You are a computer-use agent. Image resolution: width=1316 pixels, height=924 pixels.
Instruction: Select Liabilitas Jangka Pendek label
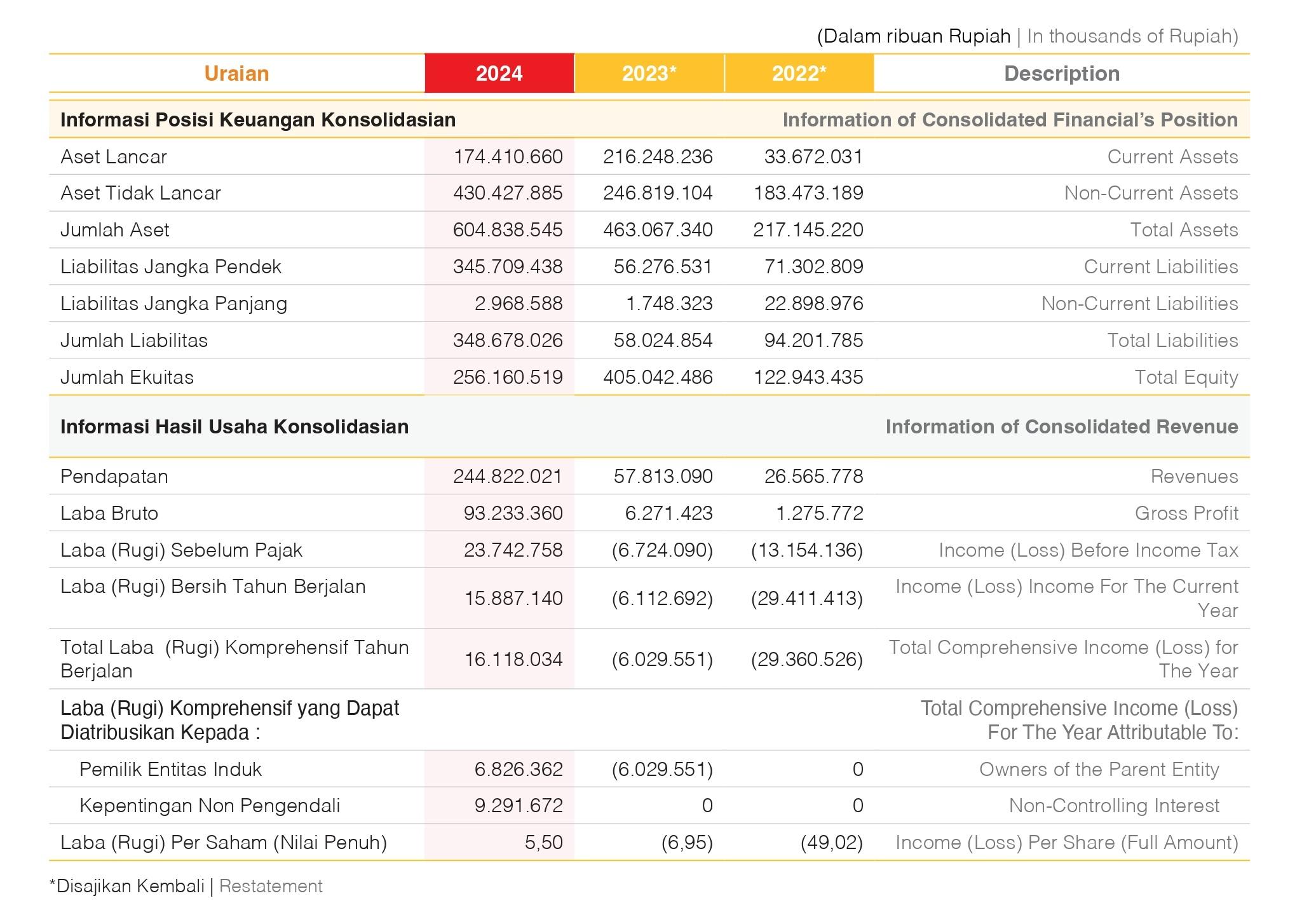[x=171, y=267]
